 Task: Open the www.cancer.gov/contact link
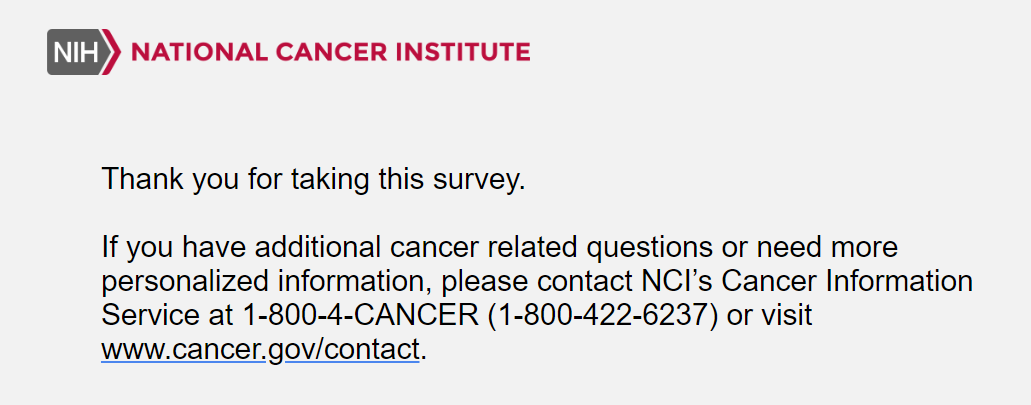coord(260,350)
